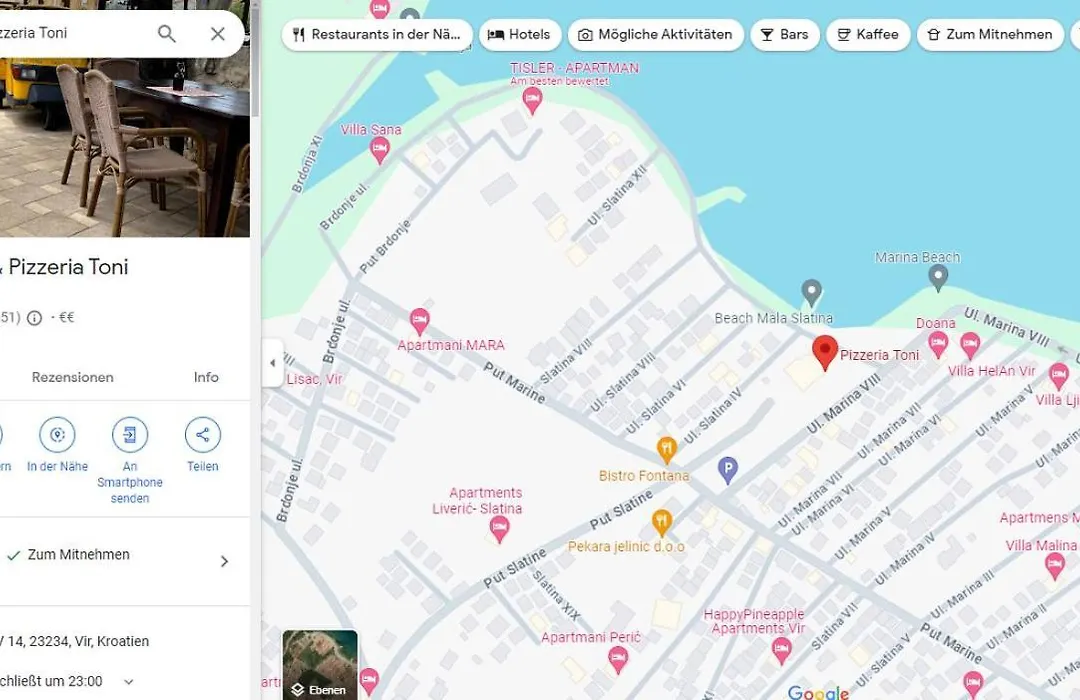Screen dimensions: 1080x700
Task: Click the address text 23234, Vir, Kroatien
Action: 89,641
